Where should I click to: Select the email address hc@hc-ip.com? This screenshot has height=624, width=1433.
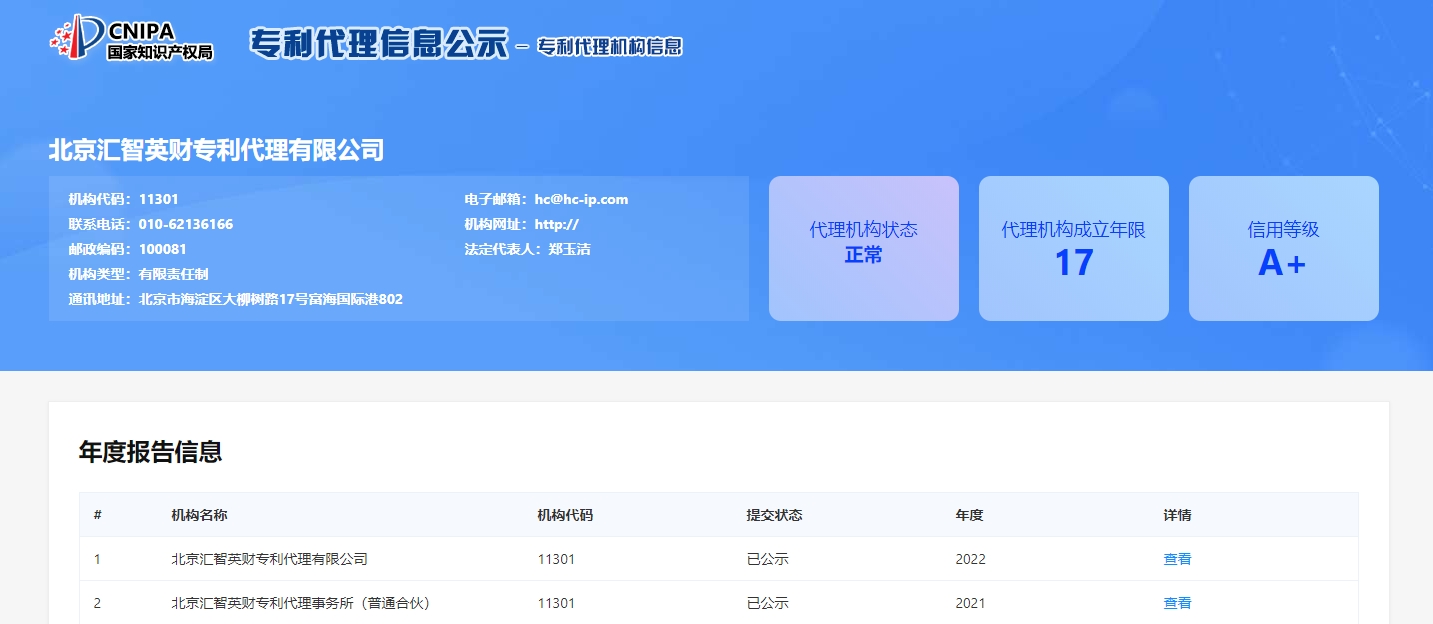(x=581, y=199)
